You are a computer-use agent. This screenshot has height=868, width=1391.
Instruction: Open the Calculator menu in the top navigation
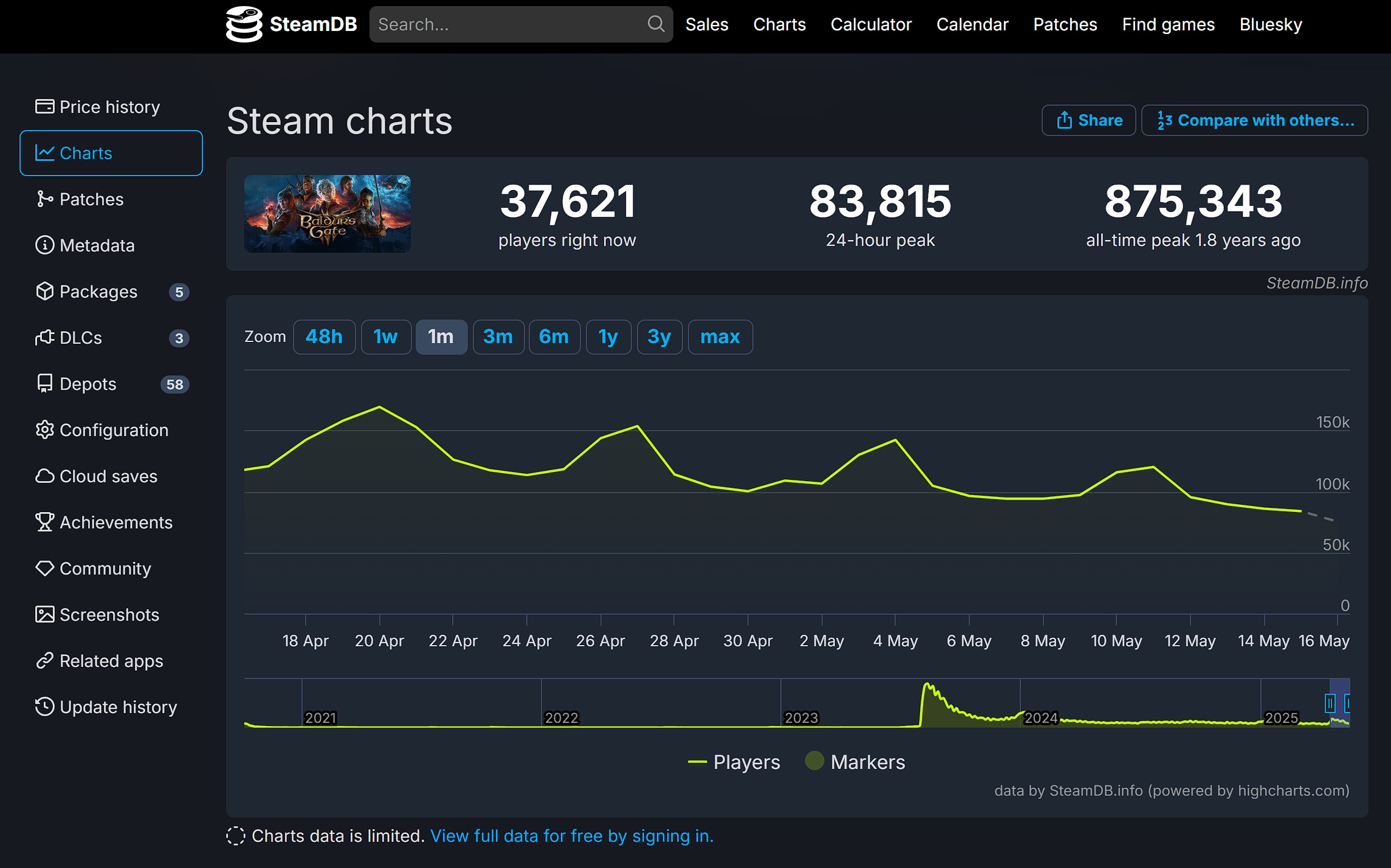pos(870,24)
